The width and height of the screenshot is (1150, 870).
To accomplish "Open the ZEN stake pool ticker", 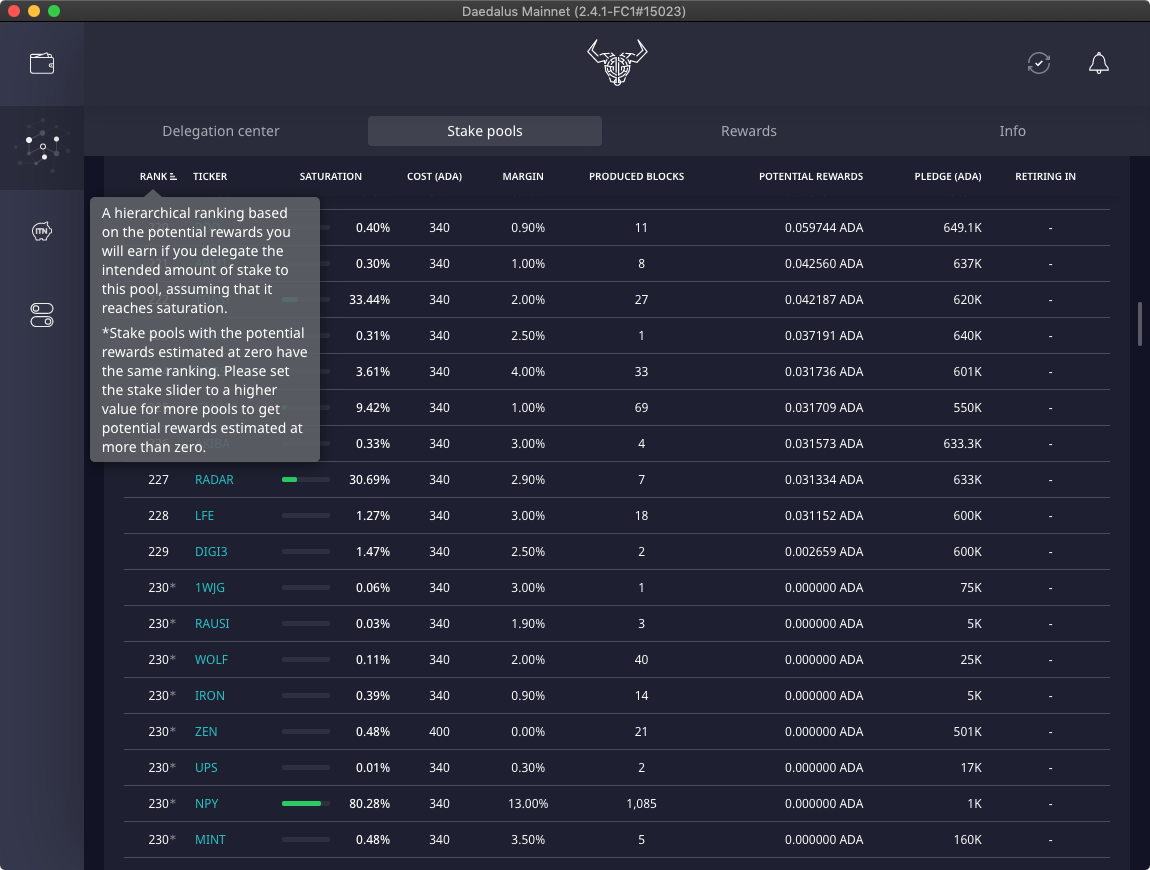I will [206, 731].
